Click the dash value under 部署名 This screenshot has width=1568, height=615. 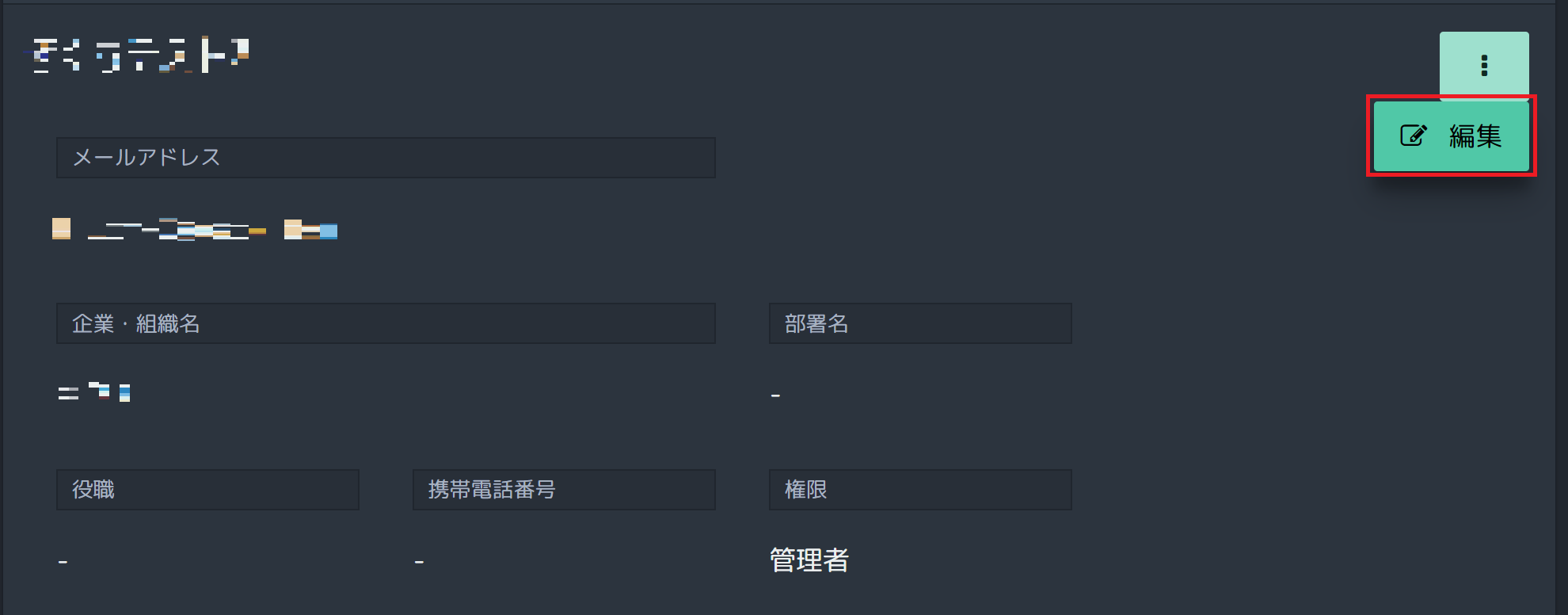(775, 395)
